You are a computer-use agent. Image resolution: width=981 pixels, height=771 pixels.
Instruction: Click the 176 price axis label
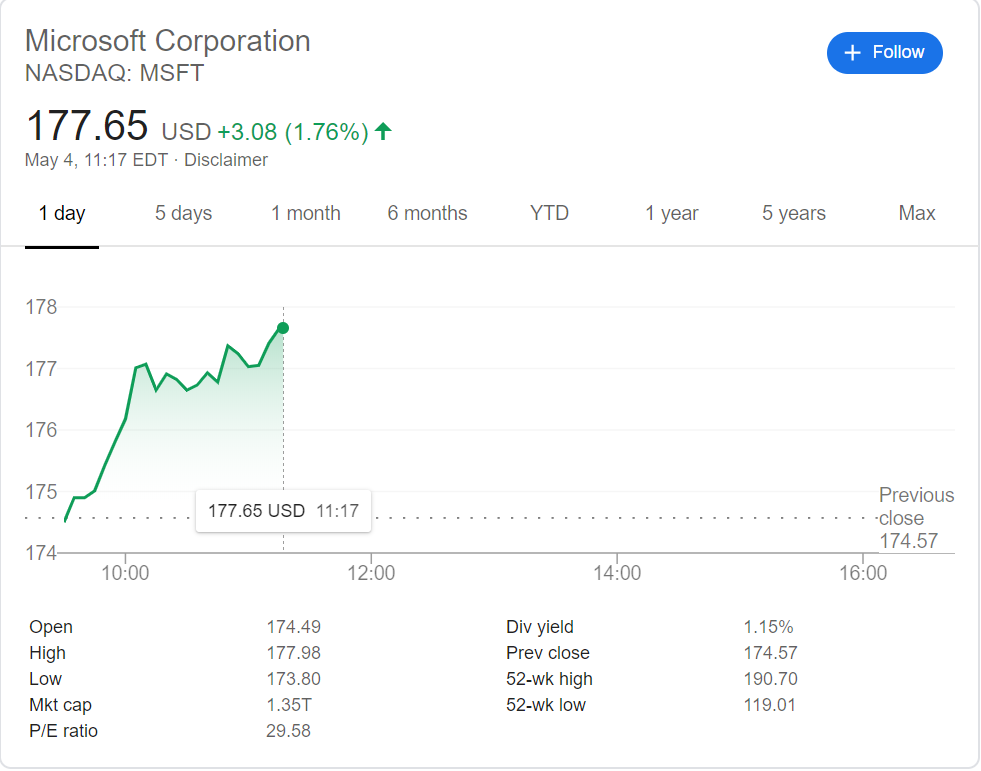coord(41,430)
